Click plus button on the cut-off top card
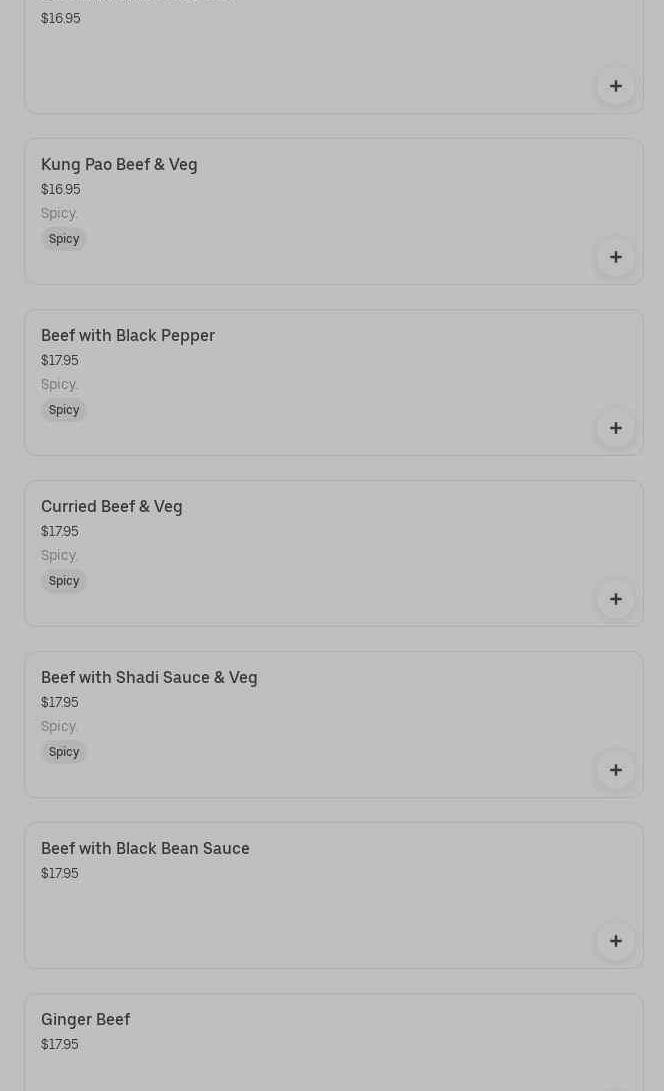This screenshot has height=1091, width=664. click(616, 86)
